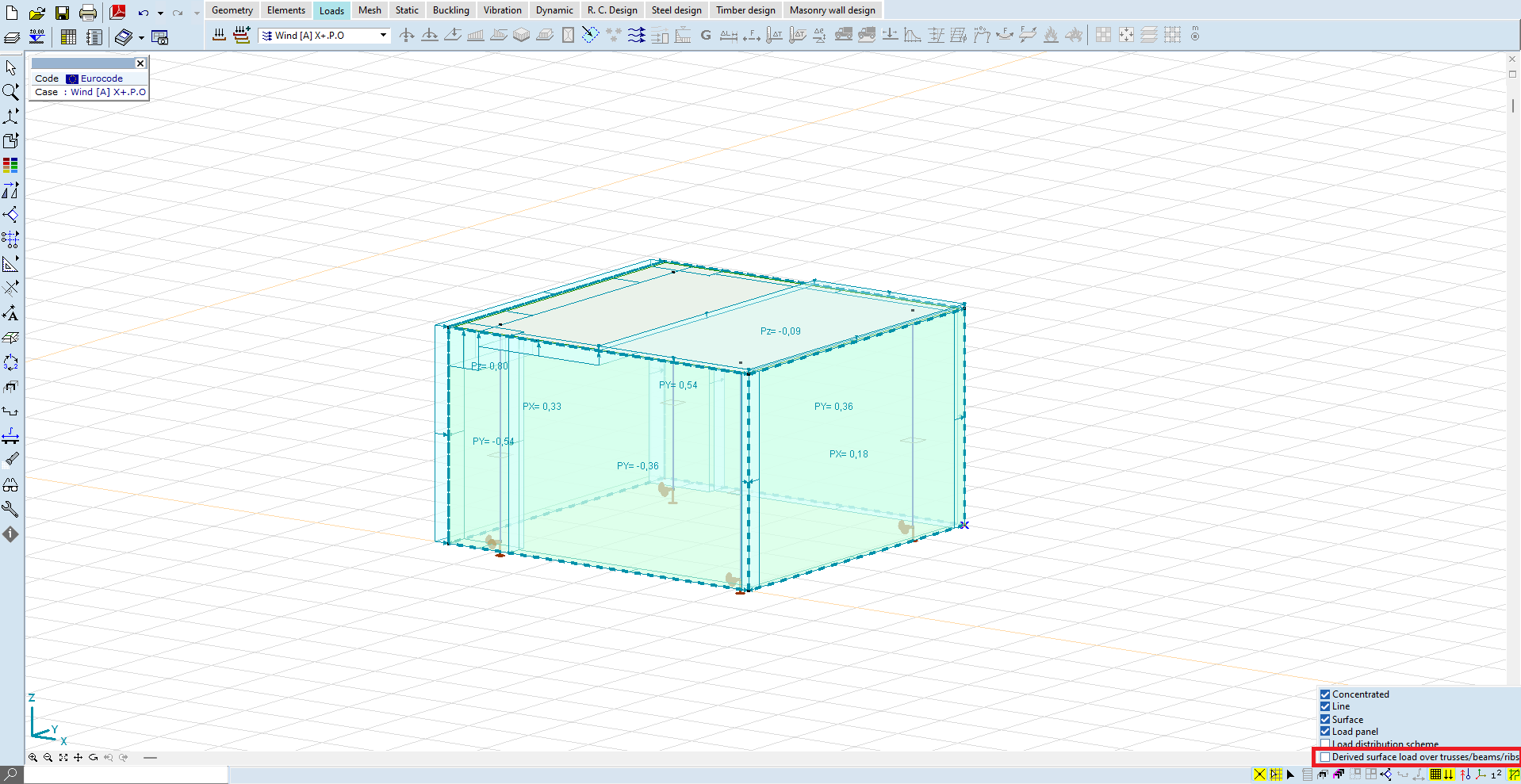Image resolution: width=1521 pixels, height=784 pixels.
Task: Open the R. C. Design tab
Action: pyautogui.click(x=612, y=10)
